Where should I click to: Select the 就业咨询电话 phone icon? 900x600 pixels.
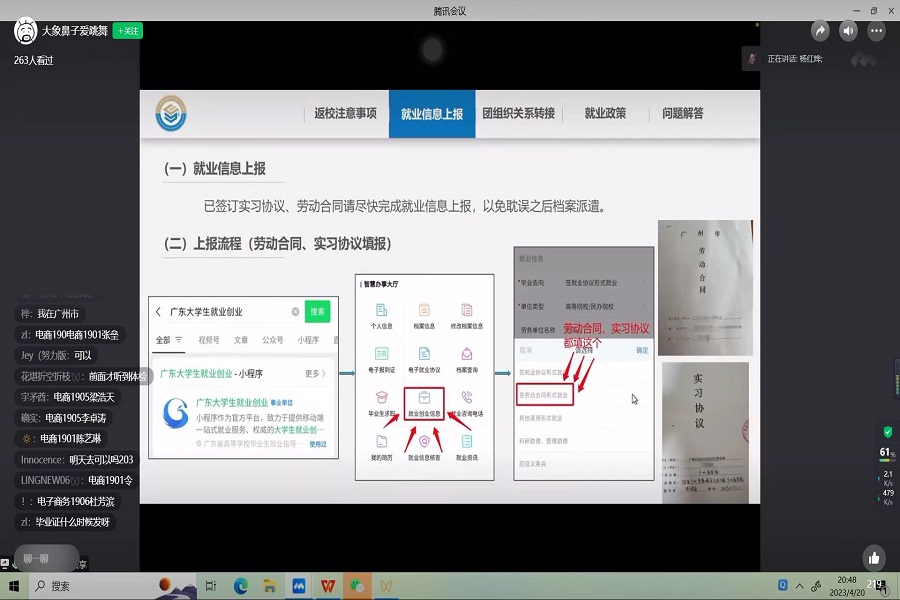point(465,395)
